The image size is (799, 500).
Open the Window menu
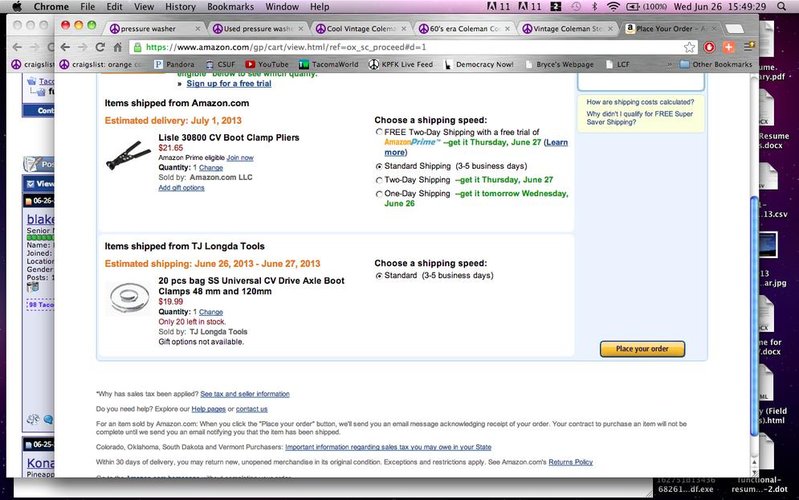[282, 7]
